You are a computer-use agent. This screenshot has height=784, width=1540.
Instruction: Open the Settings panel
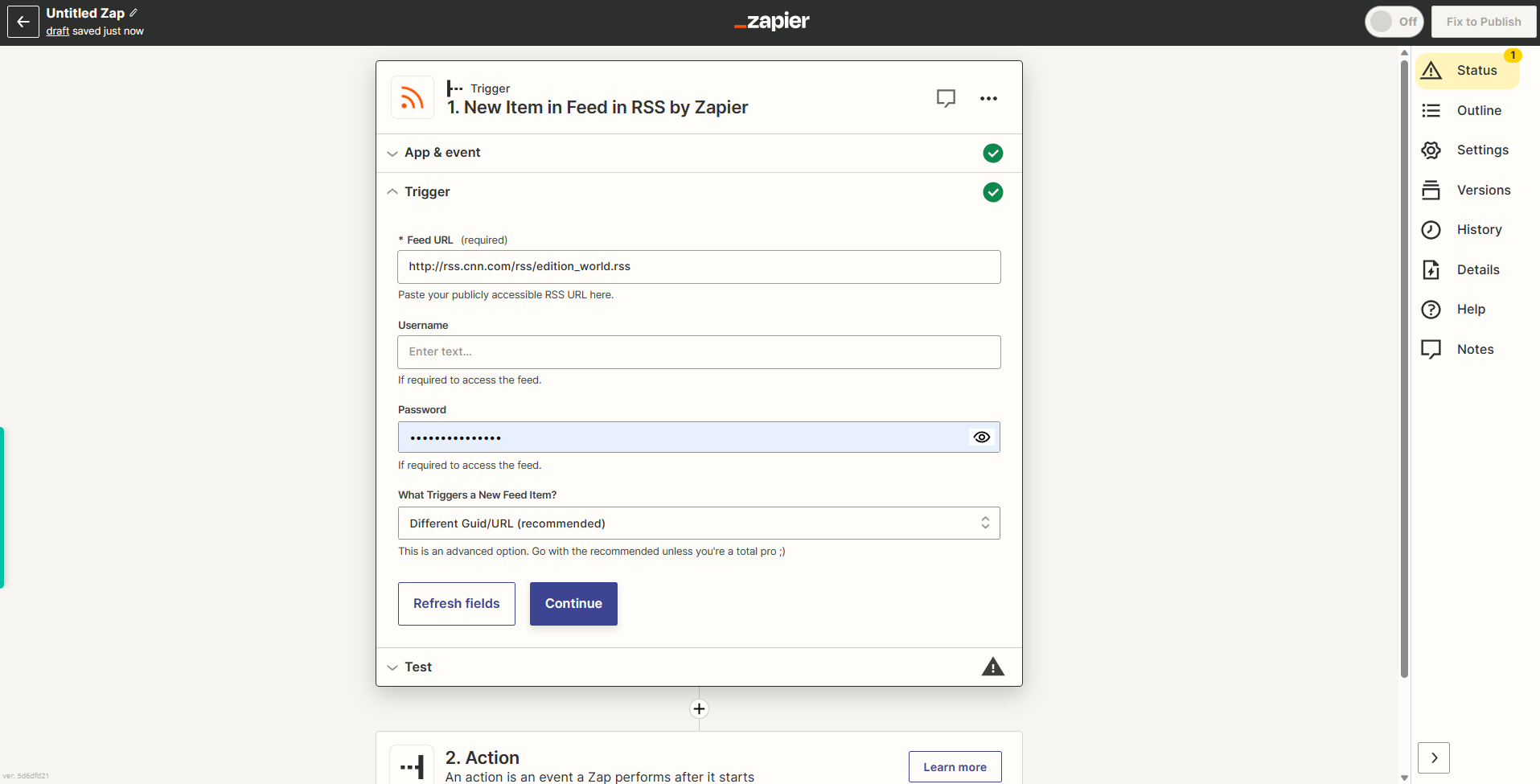pos(1468,150)
